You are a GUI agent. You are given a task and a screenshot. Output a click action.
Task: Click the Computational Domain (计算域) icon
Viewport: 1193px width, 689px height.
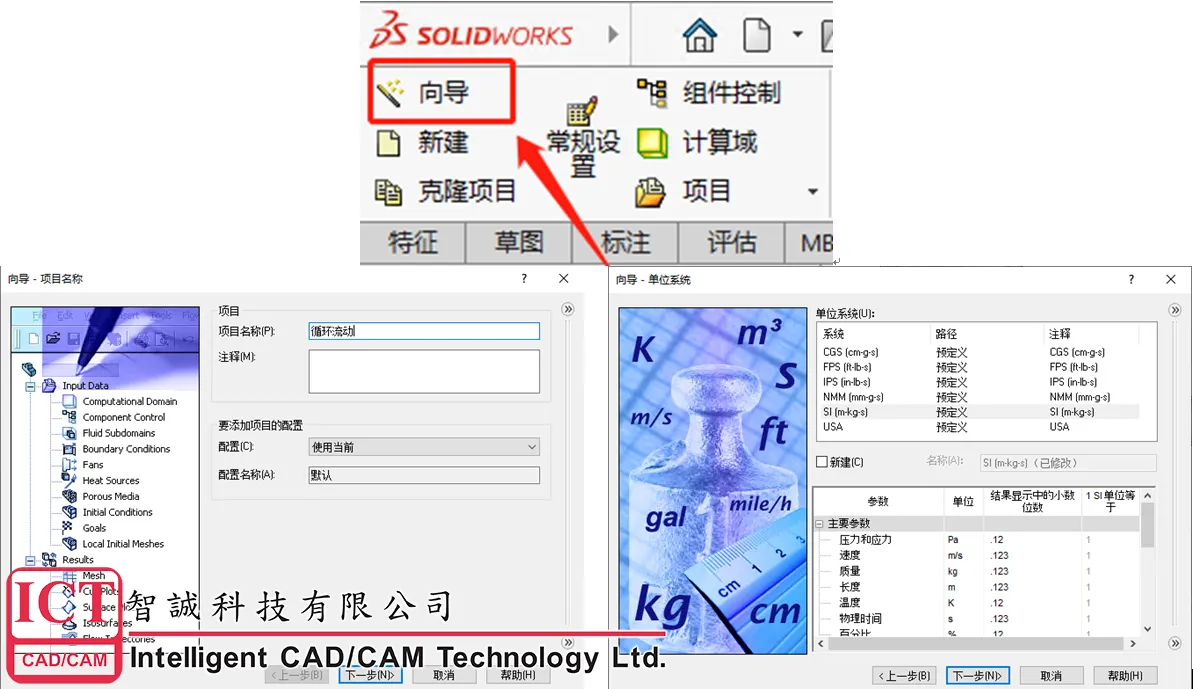point(652,143)
